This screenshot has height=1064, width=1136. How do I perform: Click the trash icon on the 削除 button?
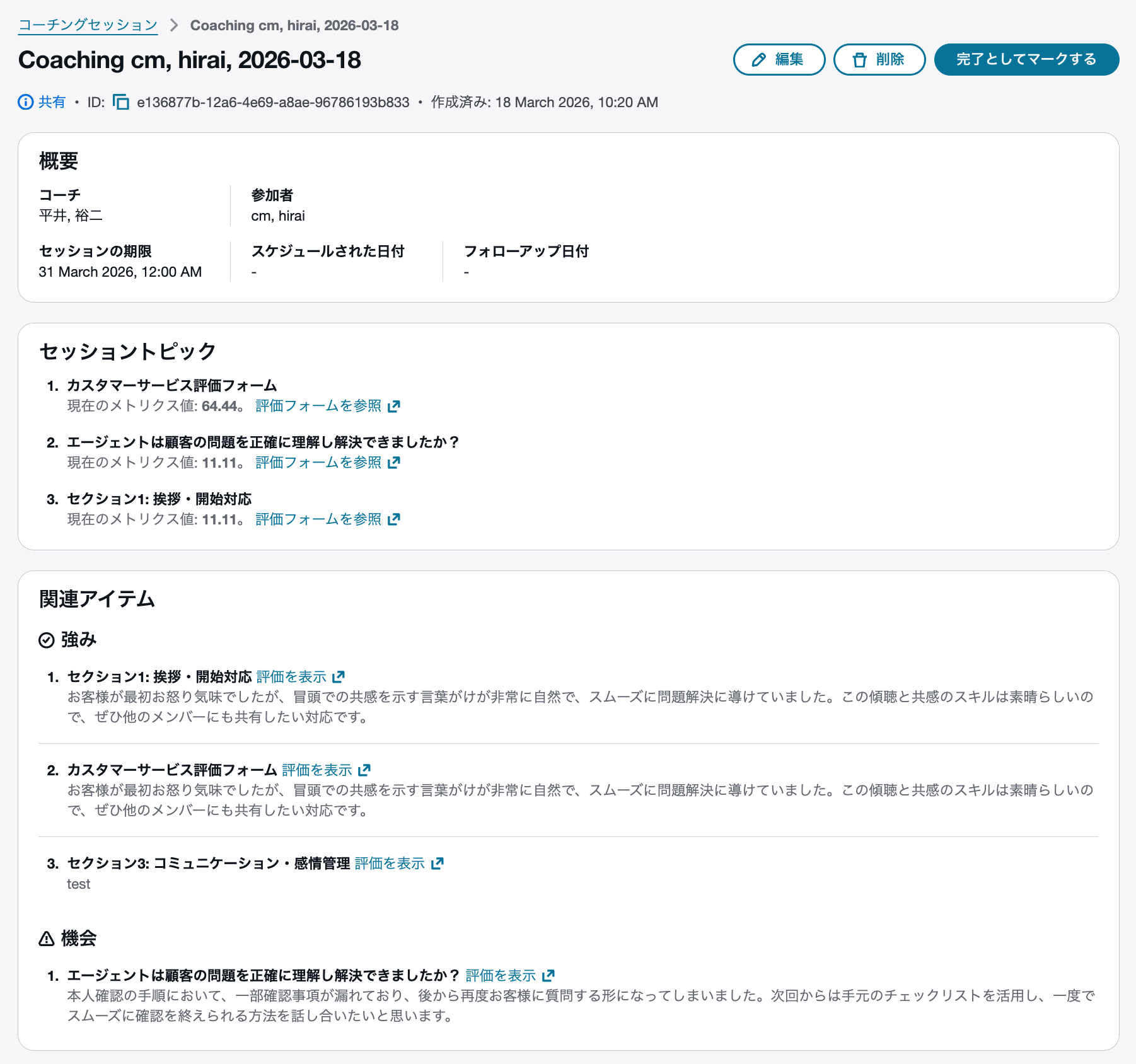860,59
